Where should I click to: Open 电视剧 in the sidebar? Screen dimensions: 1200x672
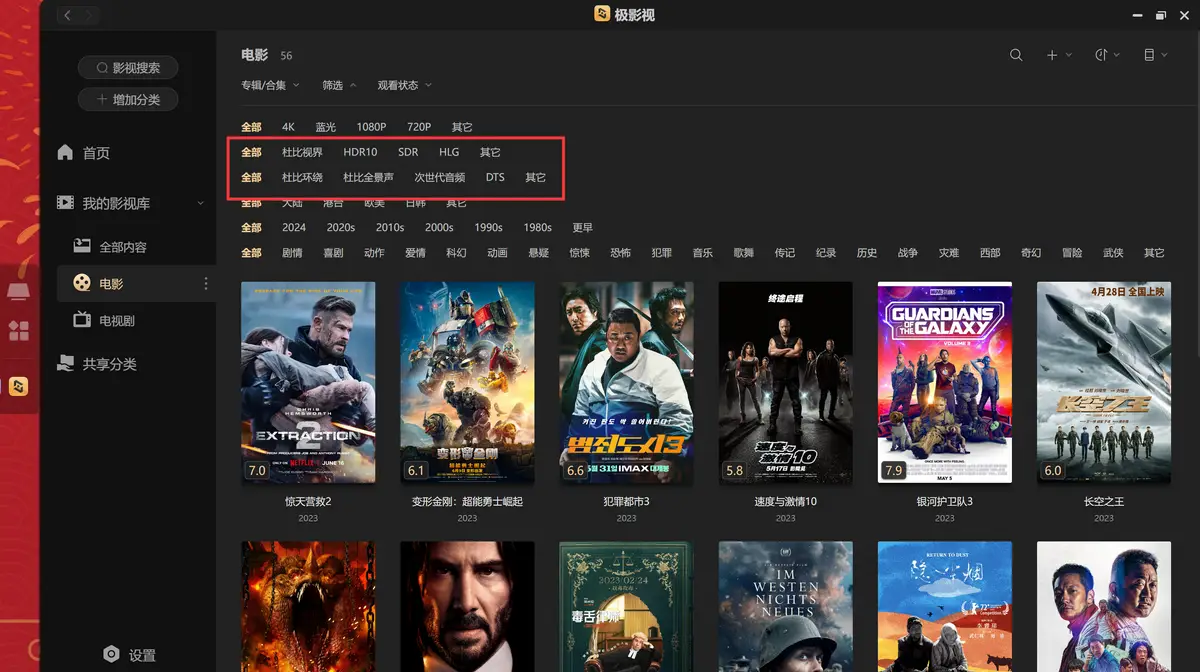click(x=117, y=321)
